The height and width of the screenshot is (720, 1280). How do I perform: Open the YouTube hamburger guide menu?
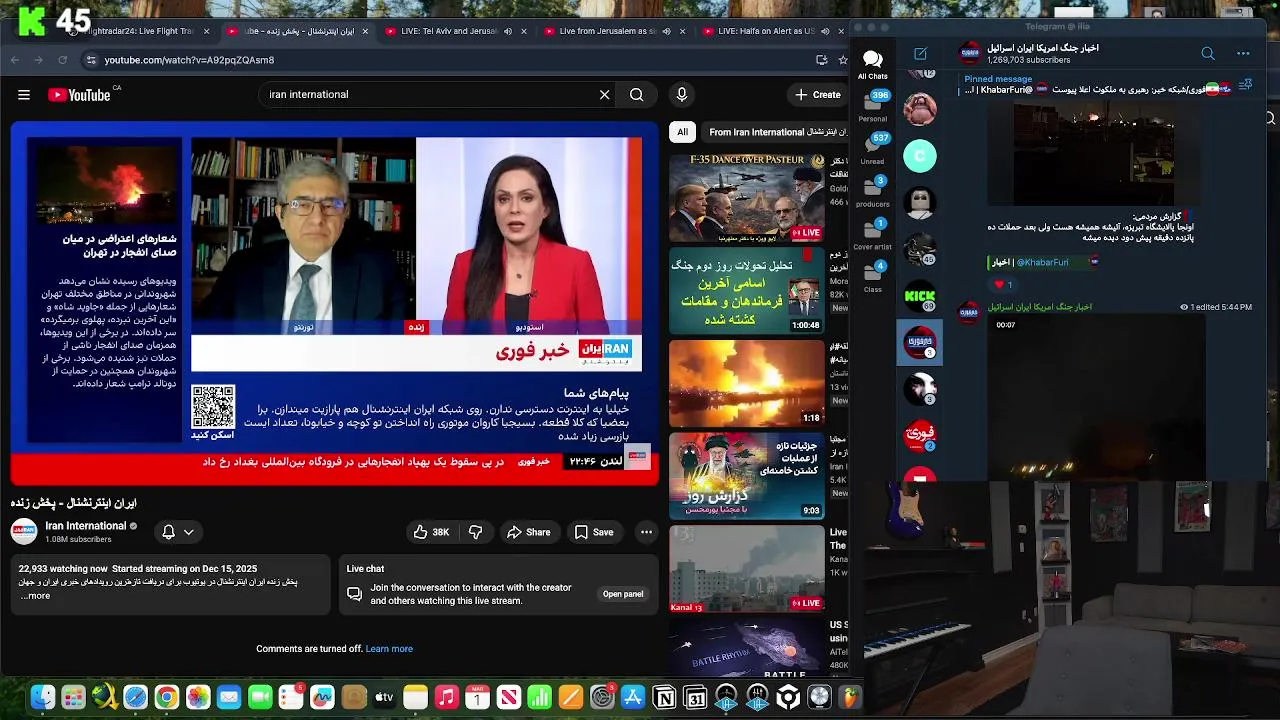pyautogui.click(x=24, y=95)
